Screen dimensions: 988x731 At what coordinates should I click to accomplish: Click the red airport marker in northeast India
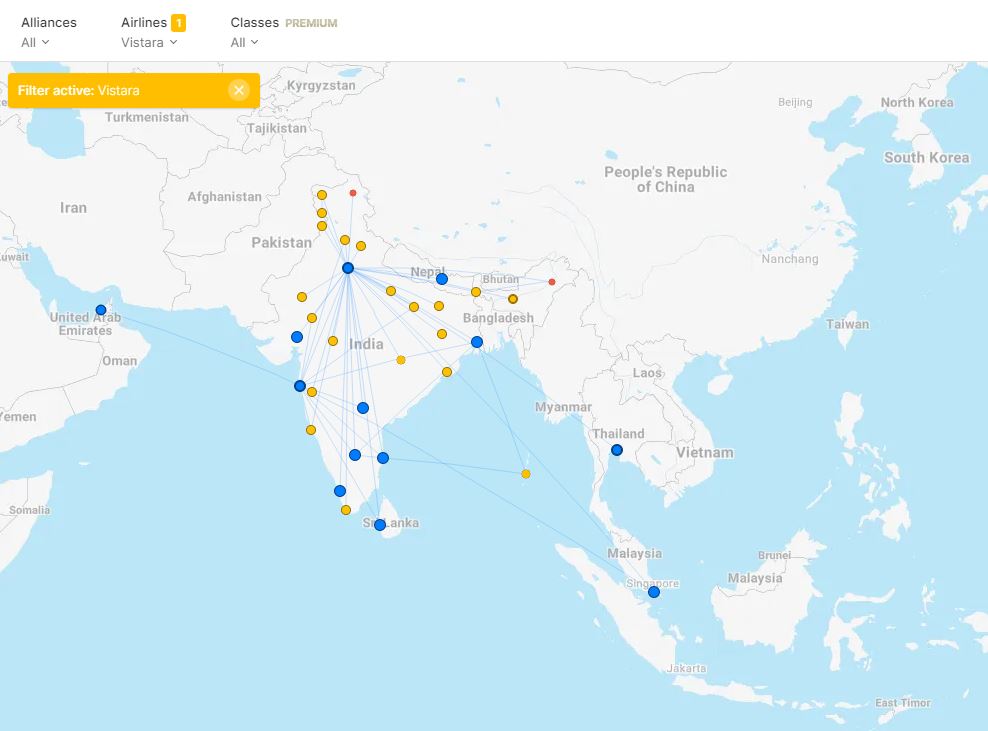tap(551, 282)
